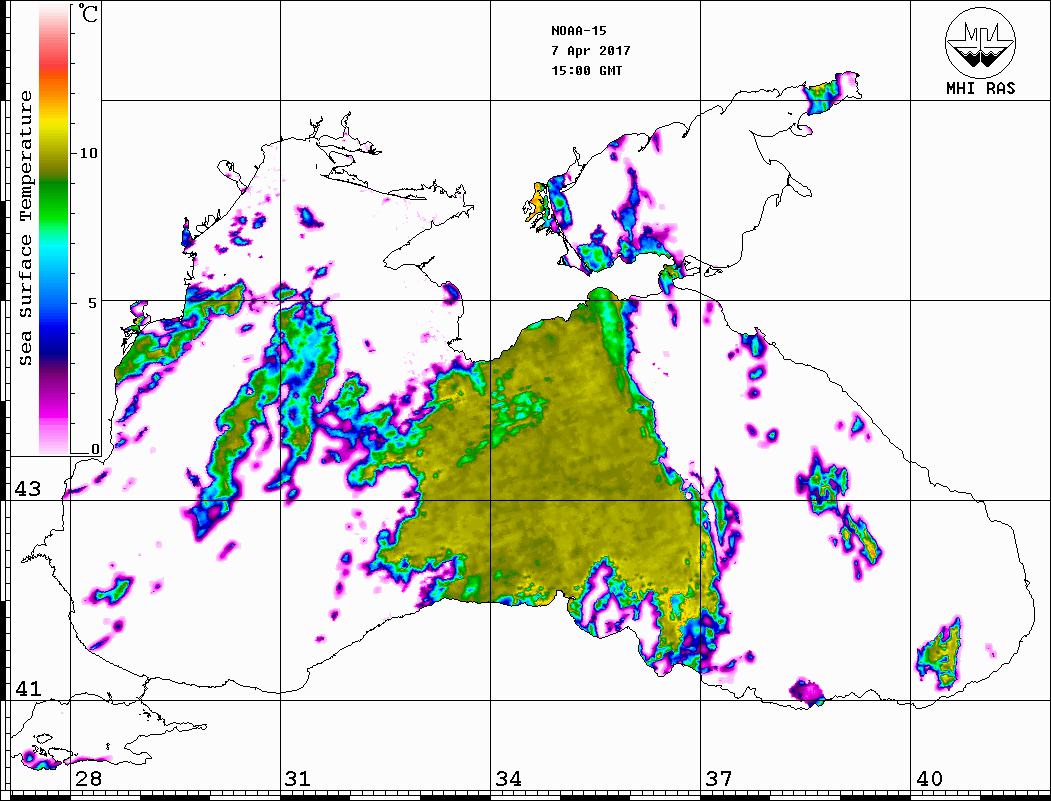The image size is (1051, 801).
Task: Click the latitude label 43
Action: [x=28, y=489]
